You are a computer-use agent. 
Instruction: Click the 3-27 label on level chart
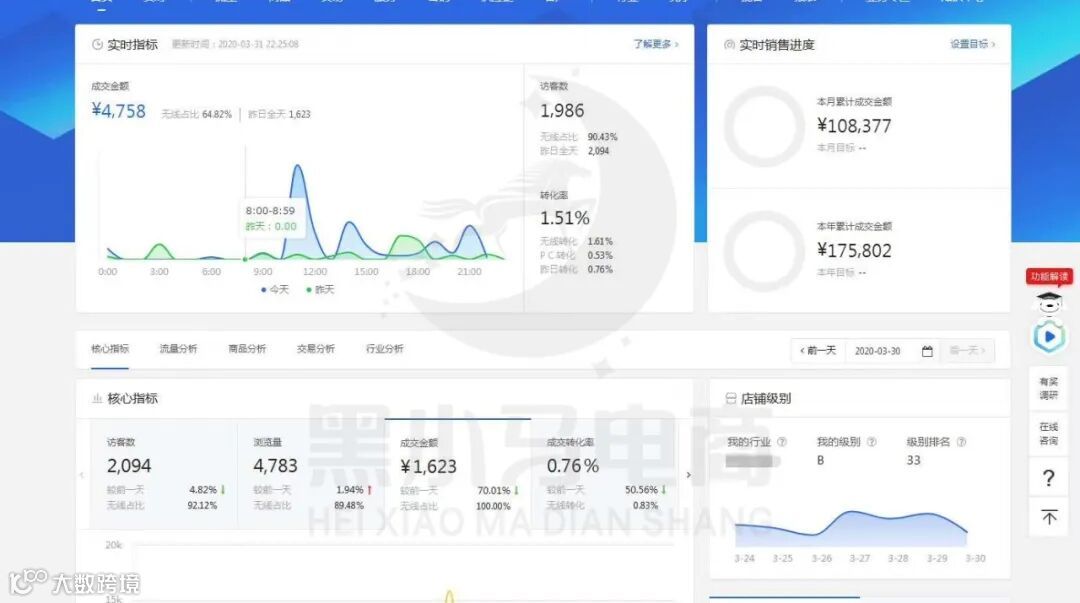coord(859,558)
